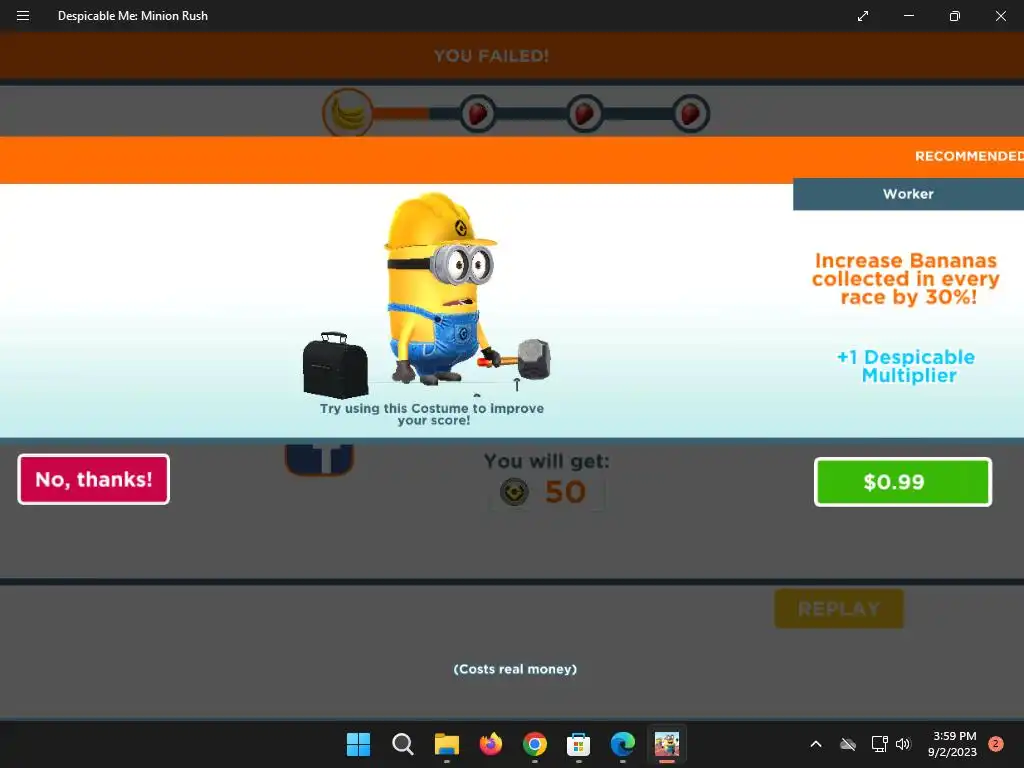
Task: Click the black lunchbox beside the minion
Action: 335,366
